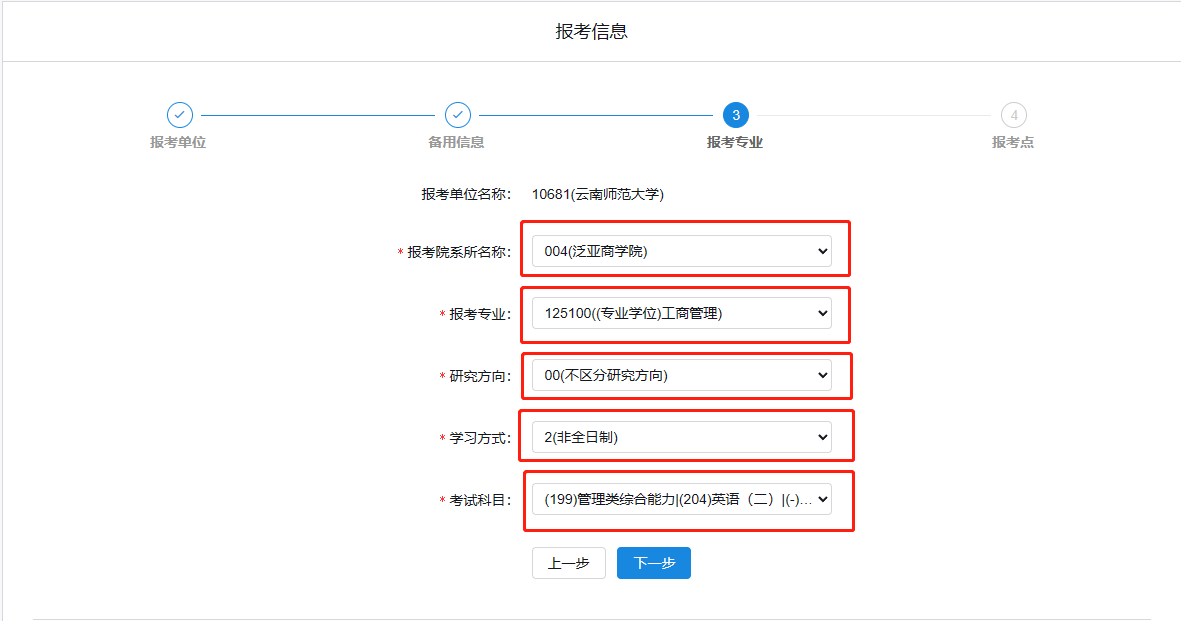Expand the 报考专业 dropdown showing 125100 工商管理
Viewport: 1181px width, 621px height.
click(x=681, y=313)
